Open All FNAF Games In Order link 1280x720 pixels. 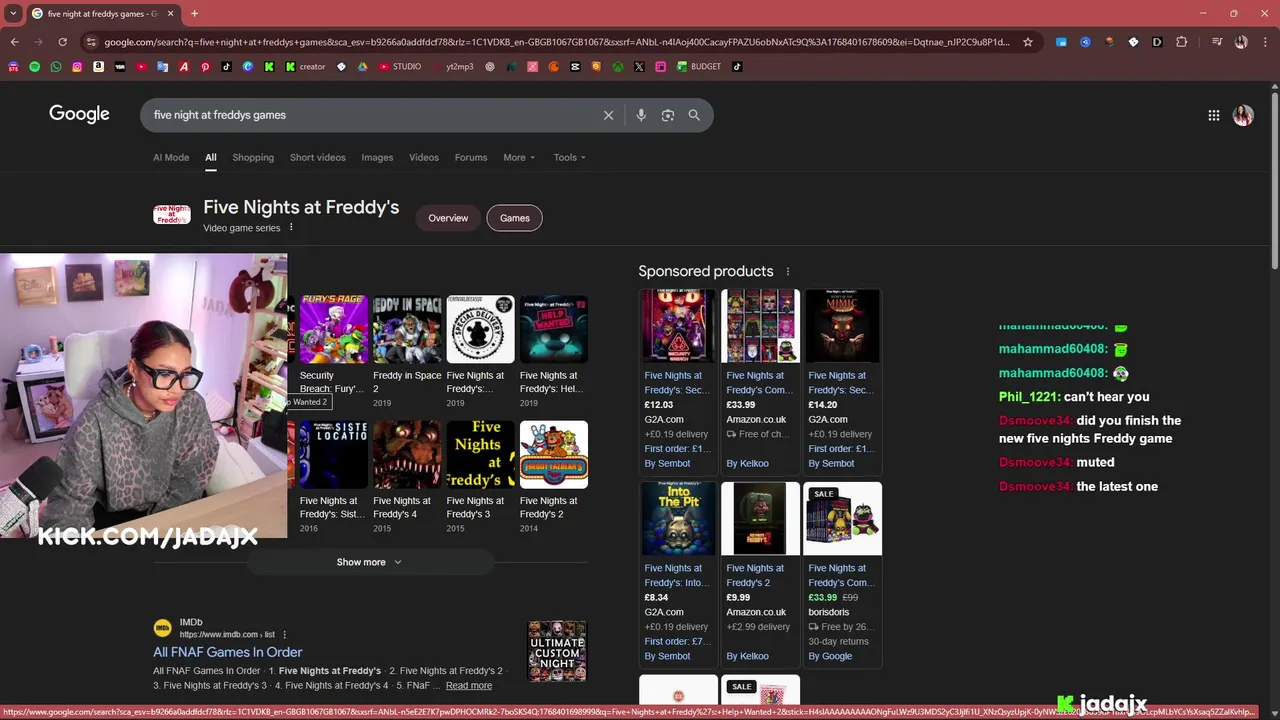[x=228, y=652]
